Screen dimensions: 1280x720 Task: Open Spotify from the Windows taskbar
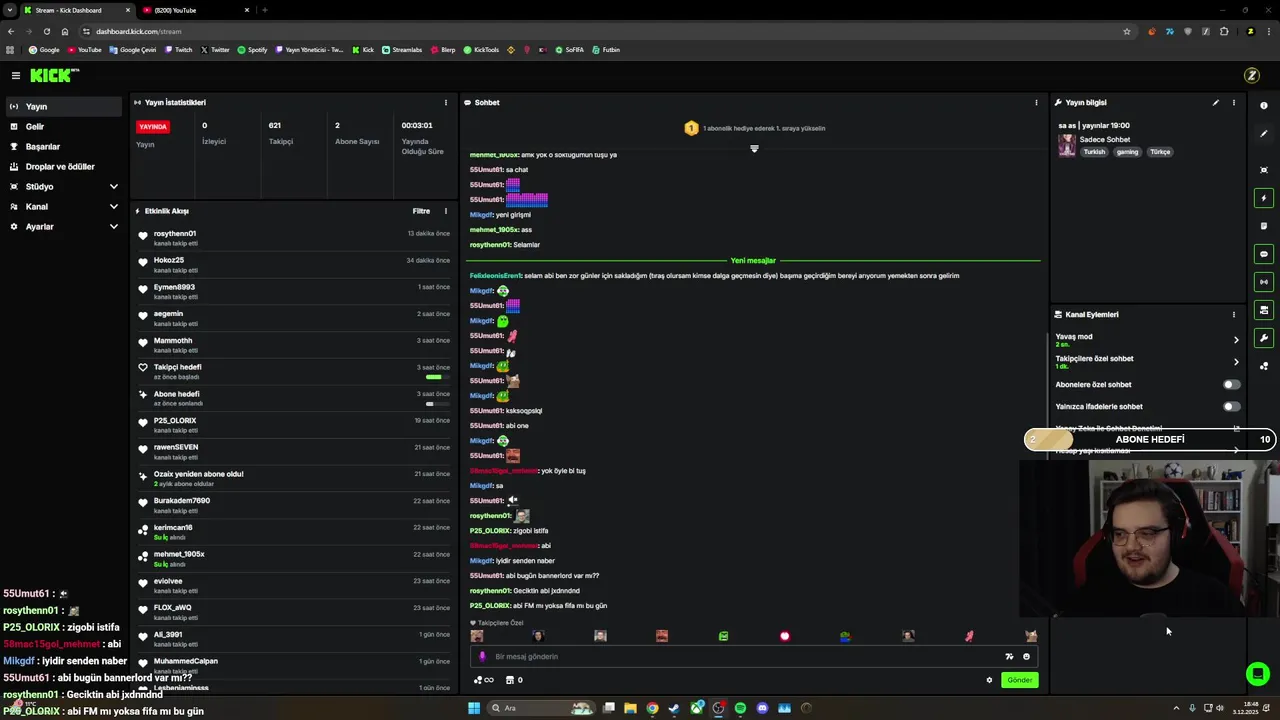point(740,708)
